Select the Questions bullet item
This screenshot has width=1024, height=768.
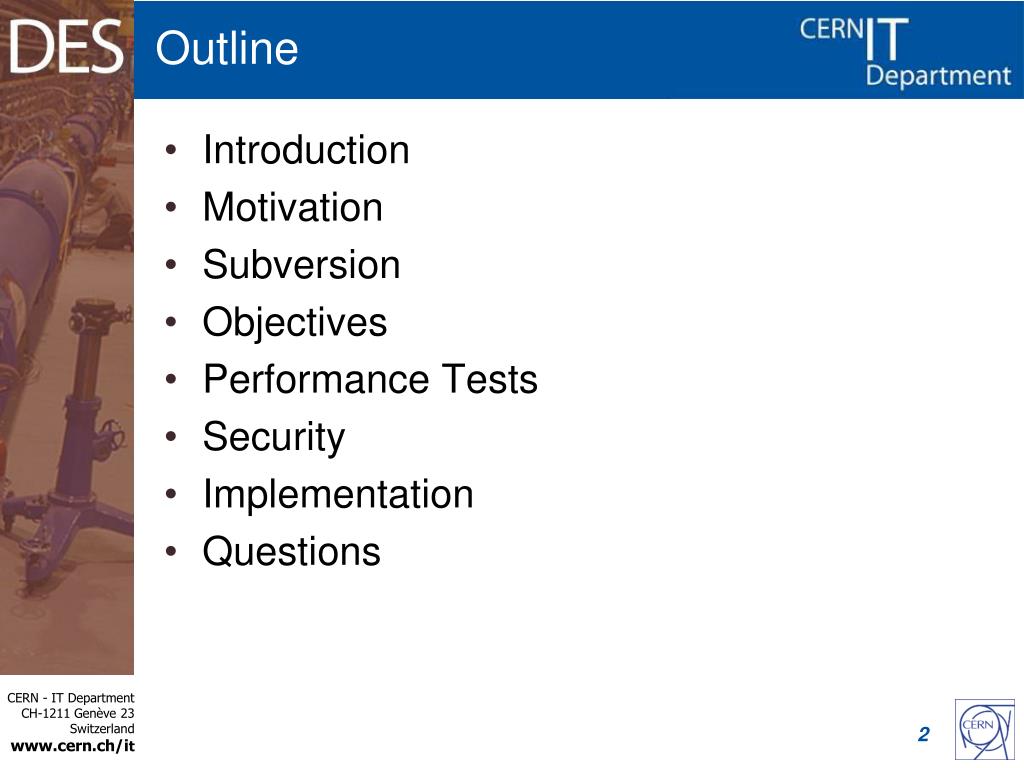[291, 551]
